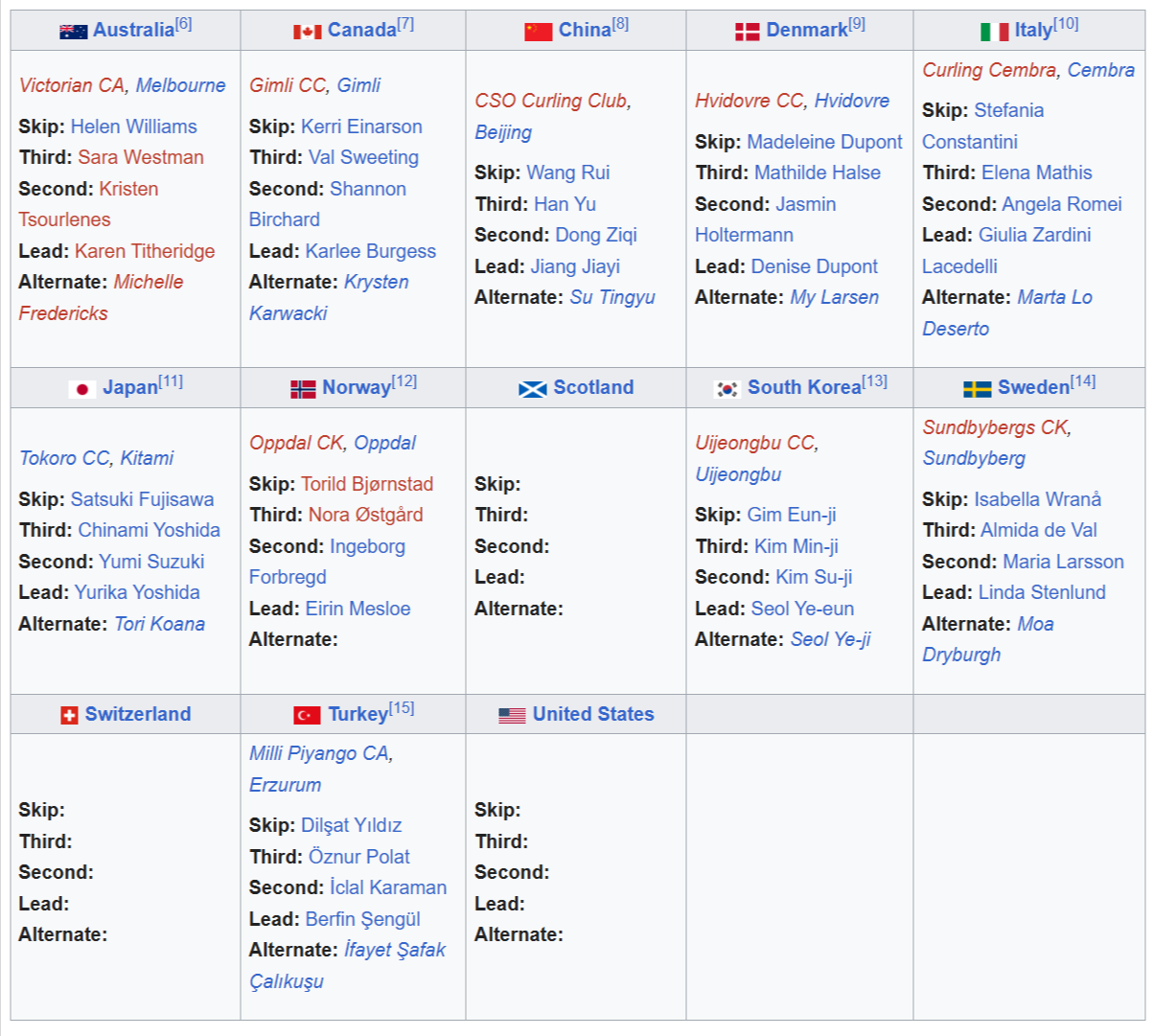Open the Scotland country link
Viewport: 1153px width, 1036px height.
click(593, 388)
